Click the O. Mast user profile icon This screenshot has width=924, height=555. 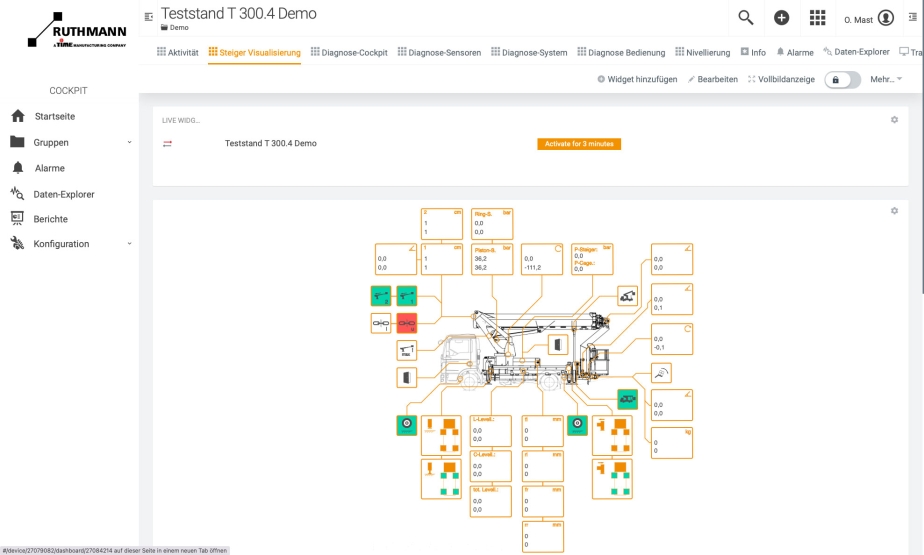click(885, 19)
